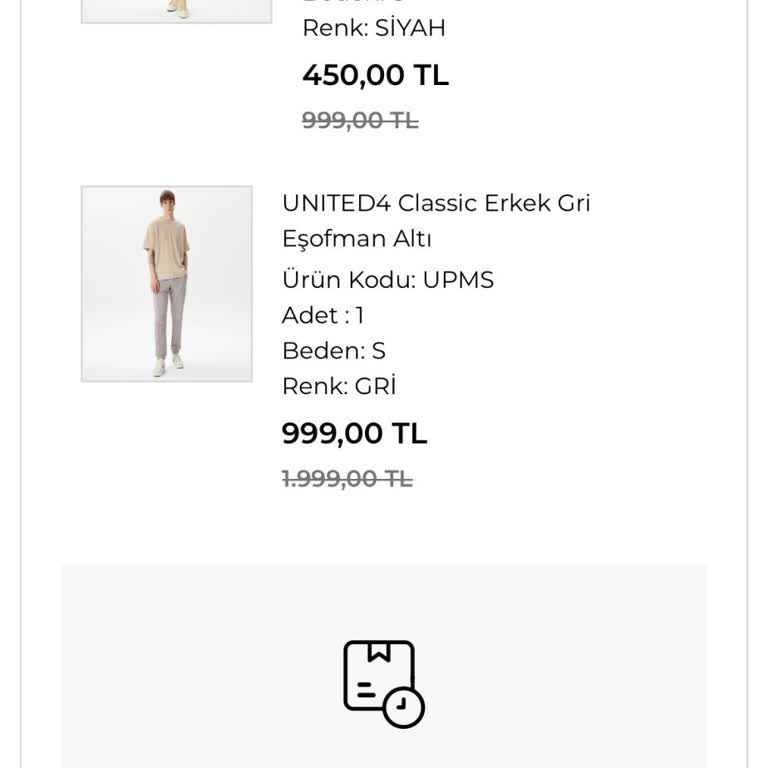Select the Renk: SİYAH color label
Screen dimensions: 768x768
click(374, 28)
